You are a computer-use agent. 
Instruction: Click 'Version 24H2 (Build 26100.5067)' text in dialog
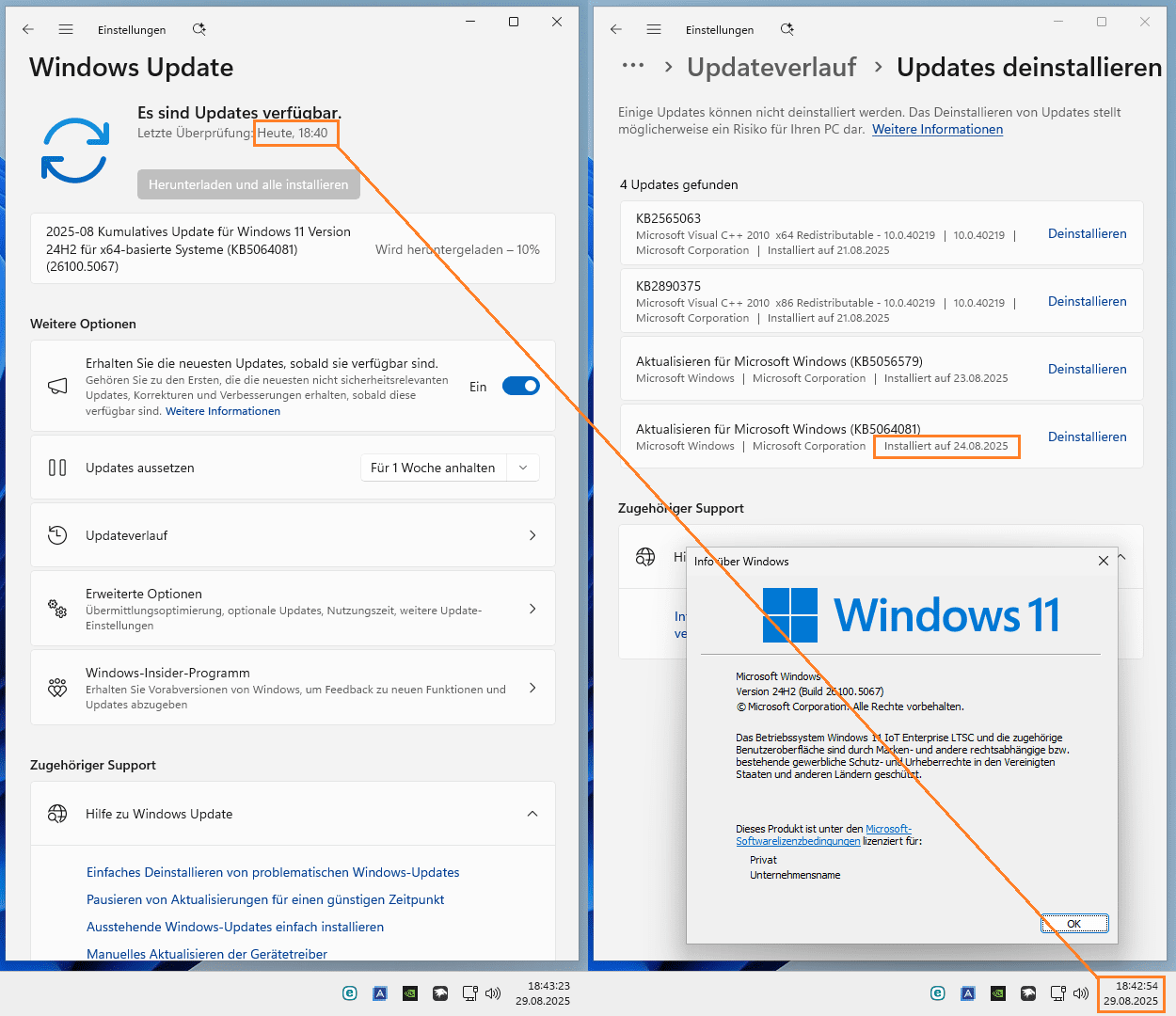(810, 691)
